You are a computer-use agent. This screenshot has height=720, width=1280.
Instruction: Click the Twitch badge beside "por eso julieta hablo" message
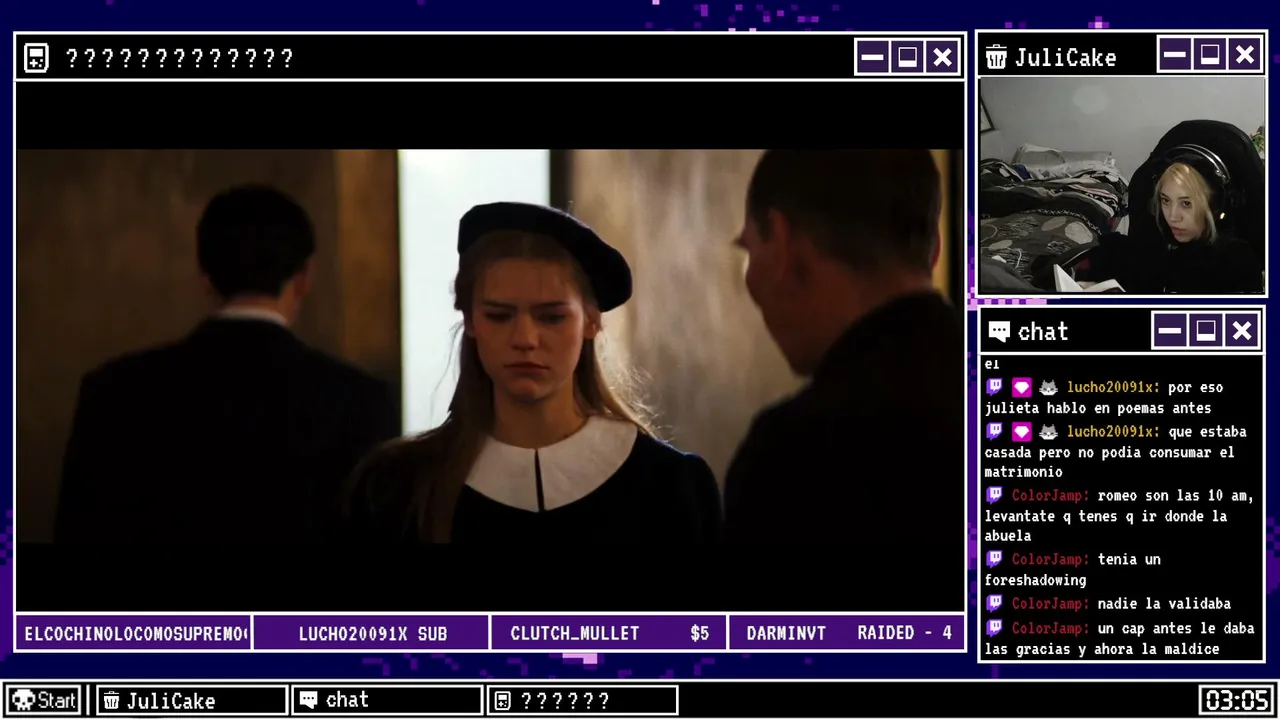coord(994,387)
